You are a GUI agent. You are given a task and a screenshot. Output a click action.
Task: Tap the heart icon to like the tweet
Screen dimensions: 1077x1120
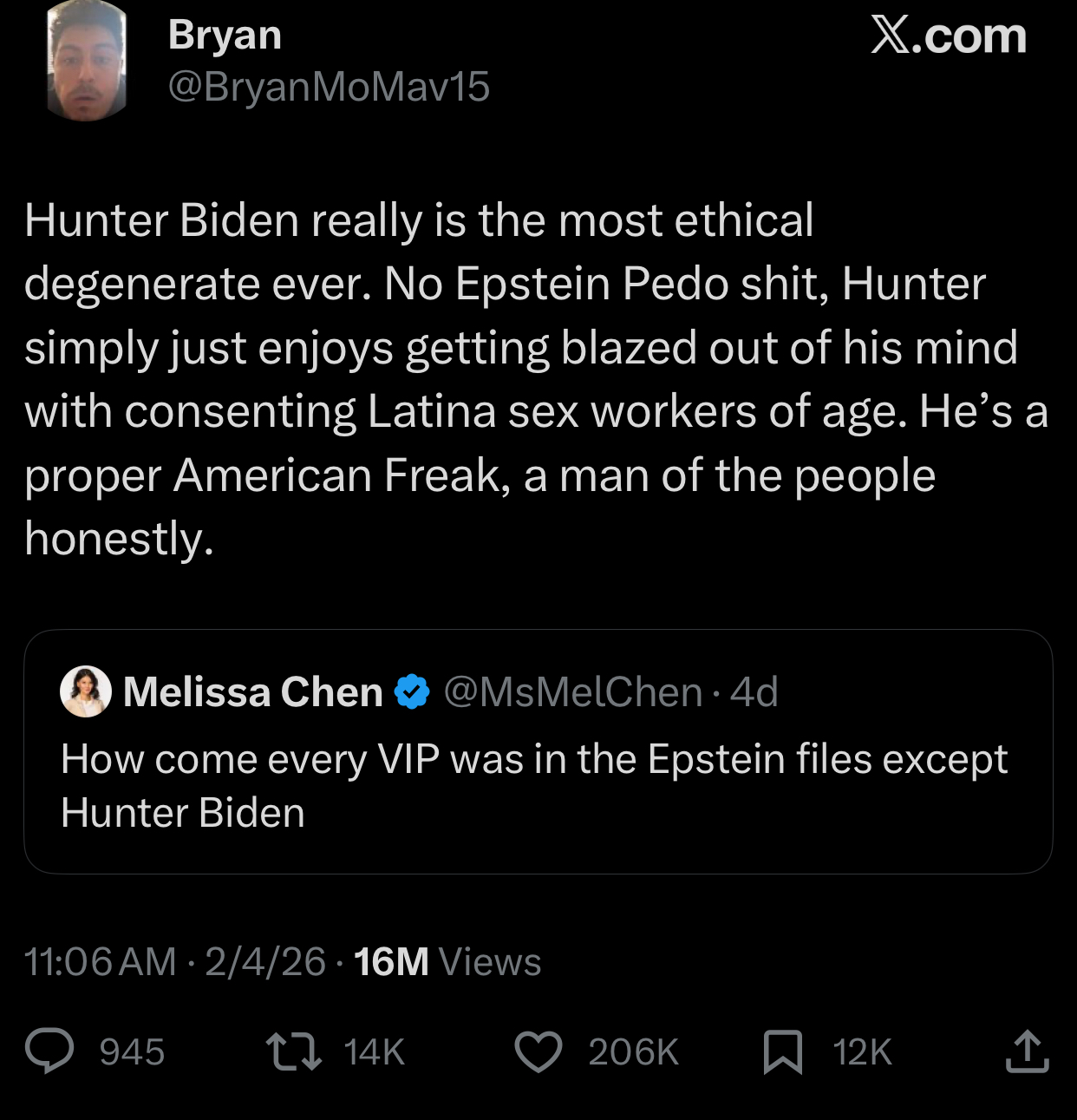538,1053
